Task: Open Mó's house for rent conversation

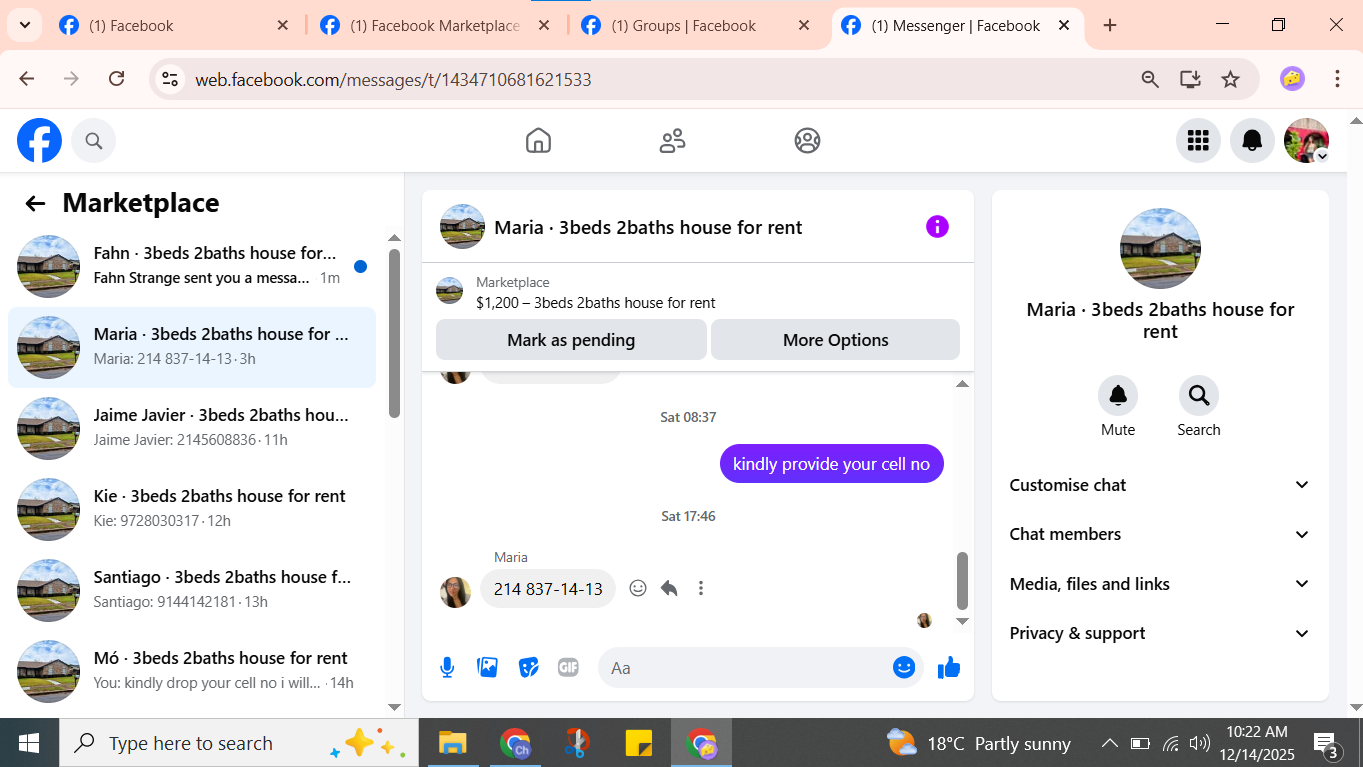Action: [192, 671]
